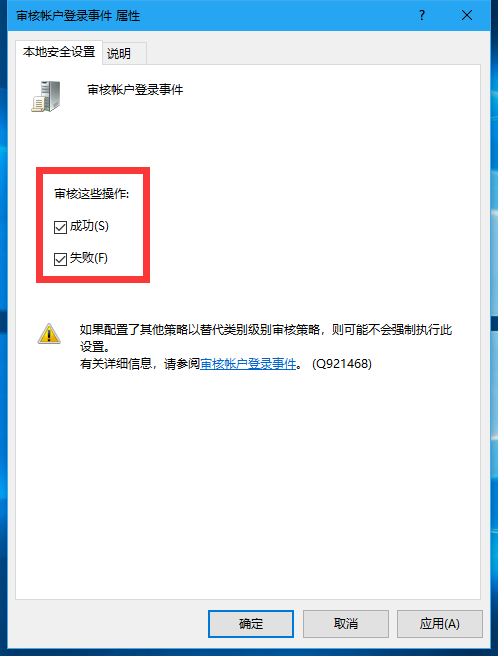Click the yellow warning triangle icon
The height and width of the screenshot is (656, 498).
(x=49, y=334)
